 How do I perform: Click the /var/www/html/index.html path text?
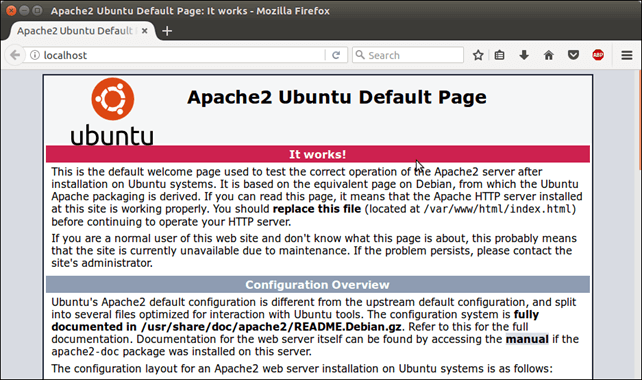tap(497, 209)
